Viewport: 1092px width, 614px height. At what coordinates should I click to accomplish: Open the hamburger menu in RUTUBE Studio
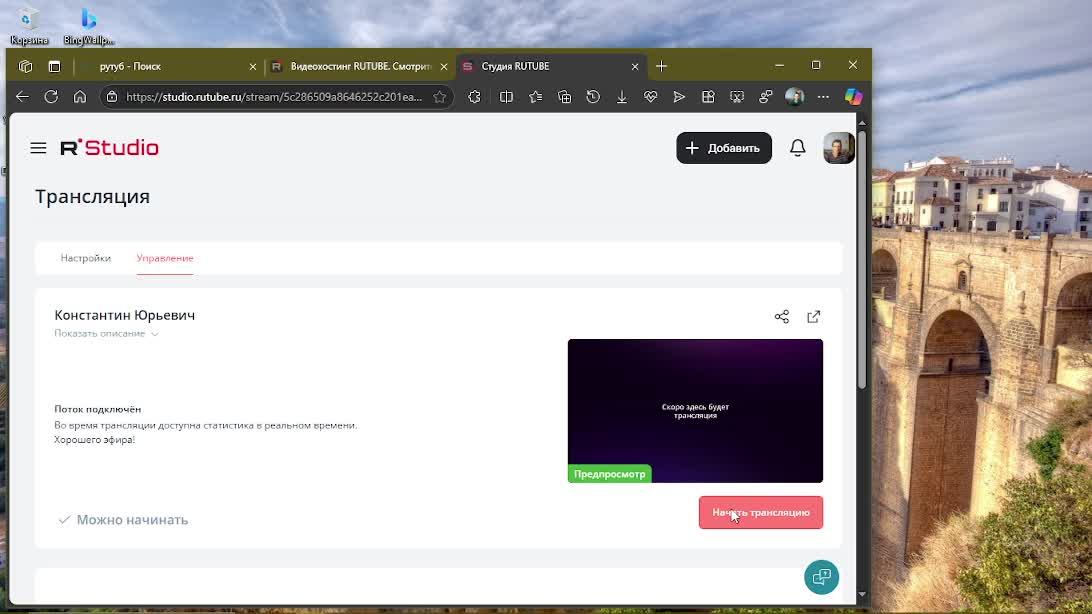[38, 148]
